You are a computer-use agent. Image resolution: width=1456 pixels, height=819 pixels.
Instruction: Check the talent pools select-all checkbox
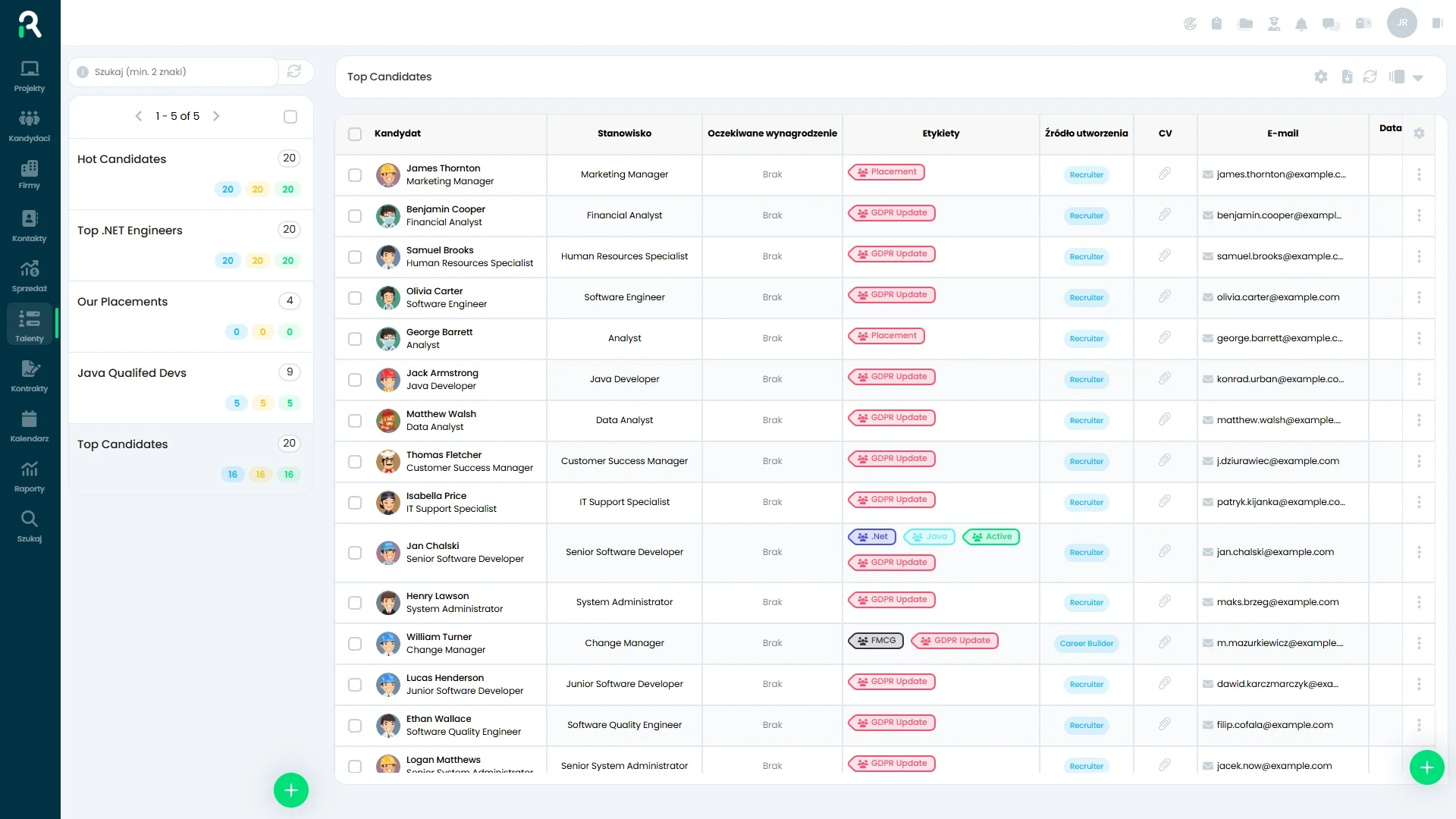(x=290, y=117)
